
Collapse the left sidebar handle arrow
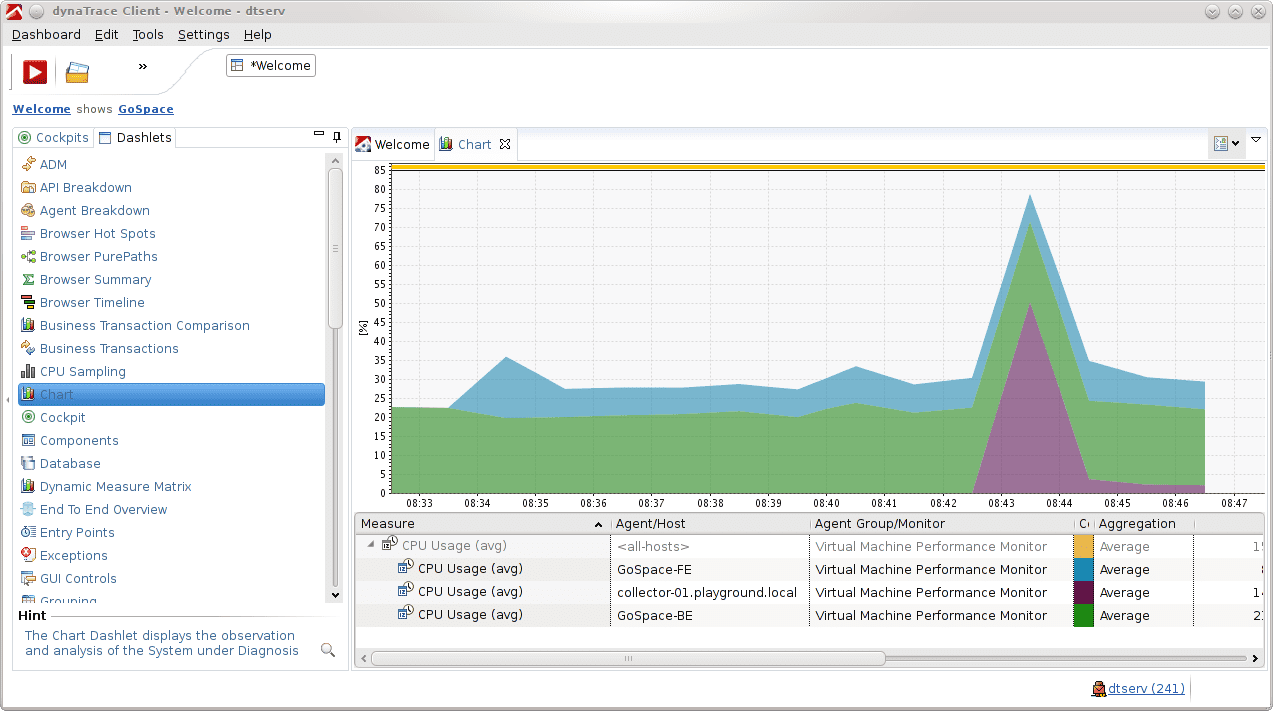(8, 399)
